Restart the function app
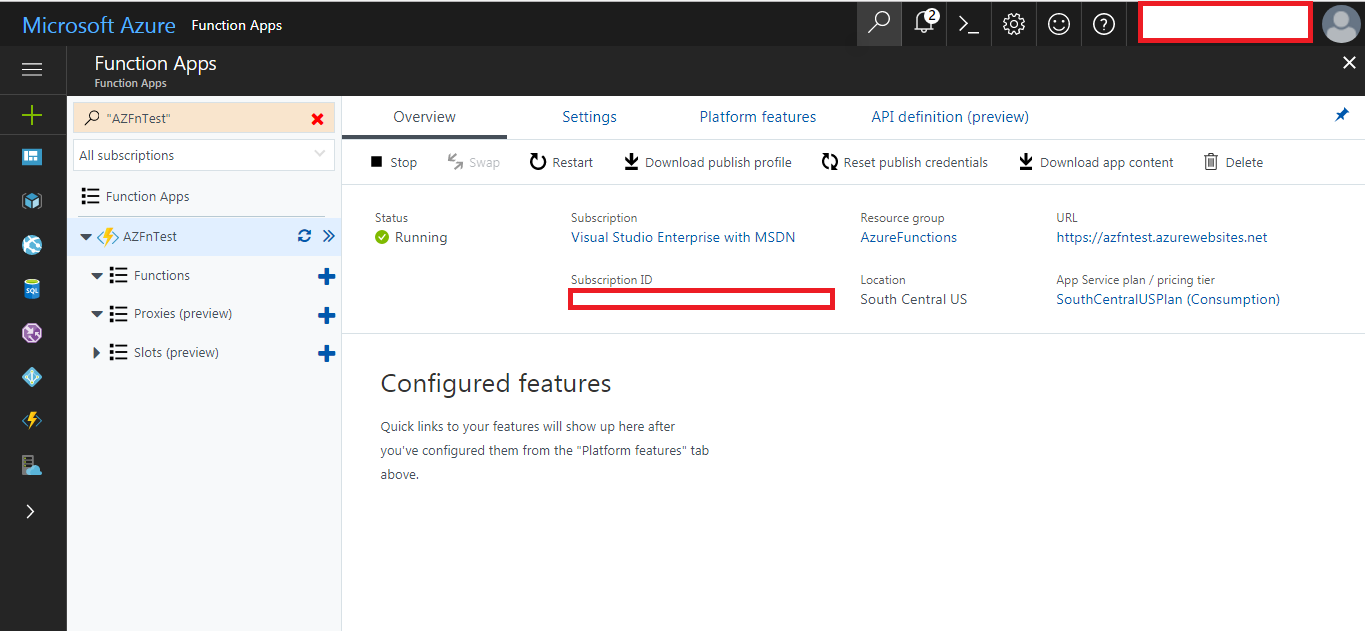Screen dimensions: 1365x631 click(x=561, y=162)
